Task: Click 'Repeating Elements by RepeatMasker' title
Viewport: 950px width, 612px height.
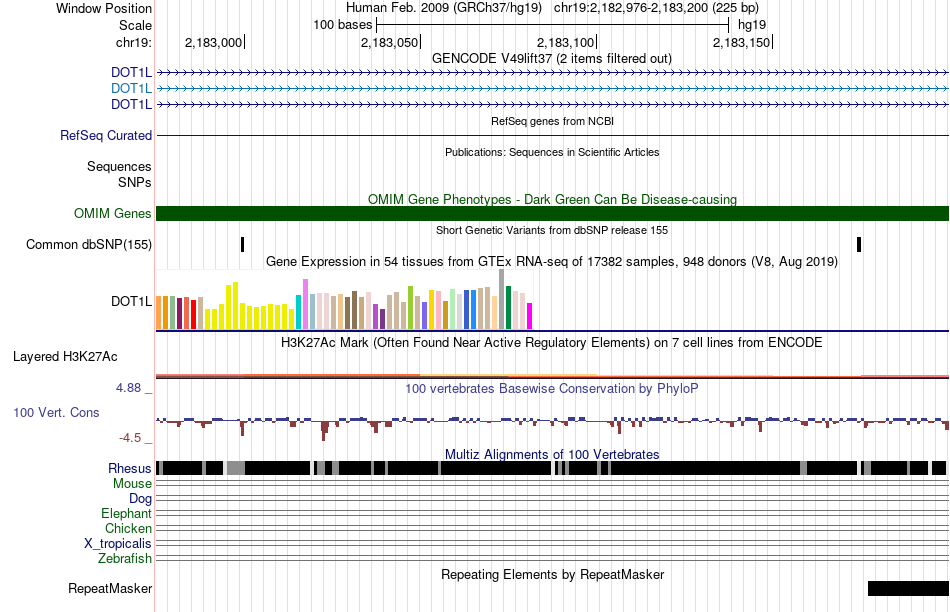Action: tap(553, 574)
